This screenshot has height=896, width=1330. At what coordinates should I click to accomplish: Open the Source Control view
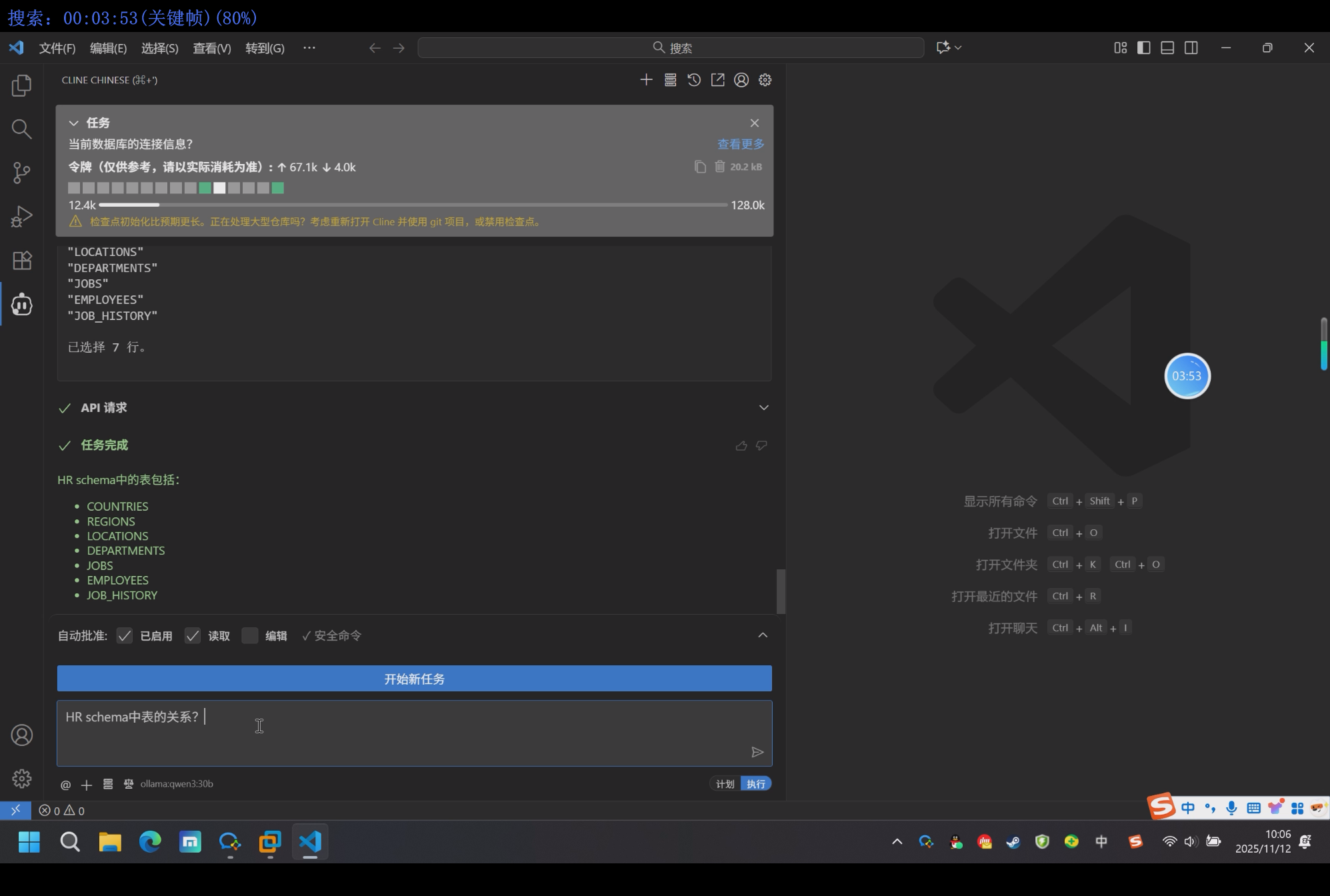(21, 173)
